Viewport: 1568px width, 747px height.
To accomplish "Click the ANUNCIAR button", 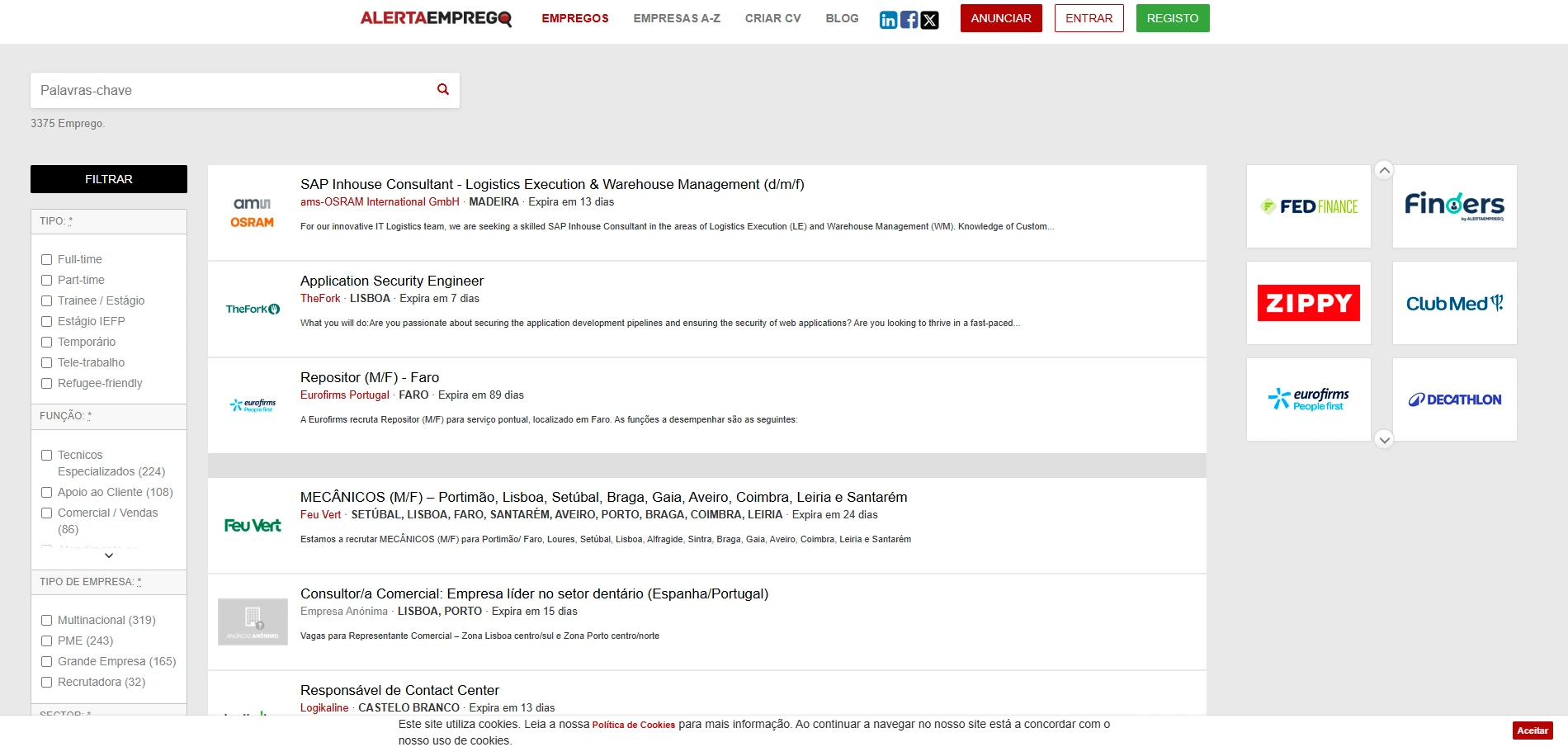I will (x=1001, y=18).
